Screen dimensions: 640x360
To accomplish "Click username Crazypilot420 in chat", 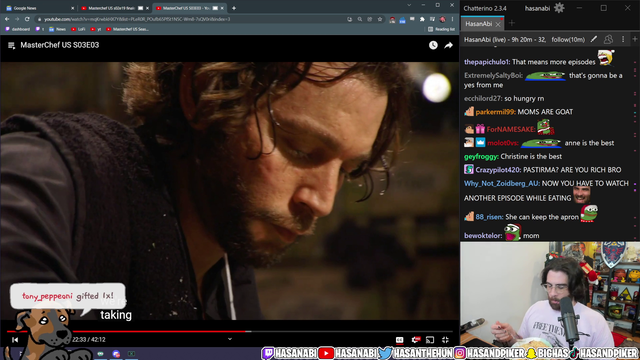I will 498,170.
